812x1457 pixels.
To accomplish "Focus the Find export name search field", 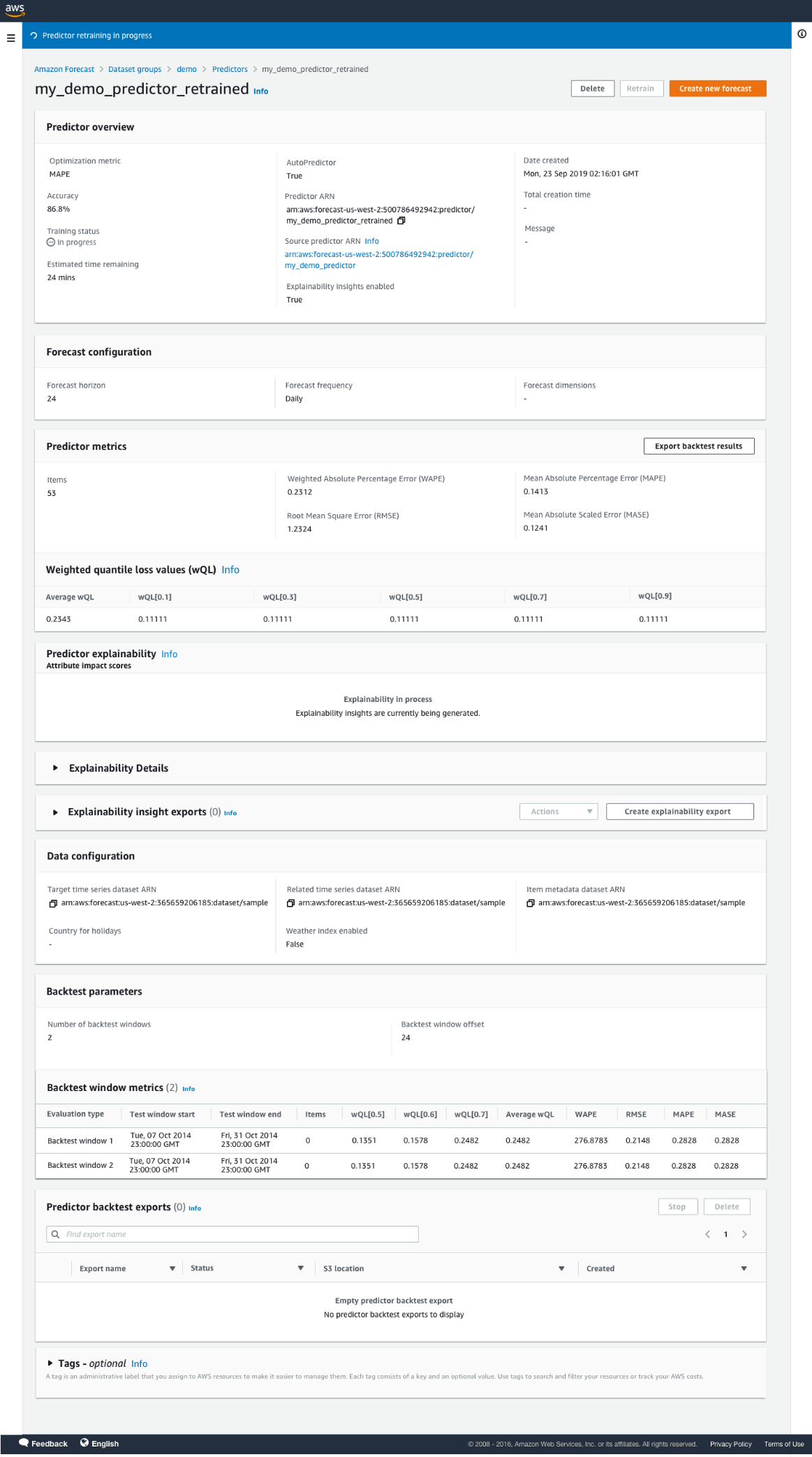I will click(x=232, y=1234).
